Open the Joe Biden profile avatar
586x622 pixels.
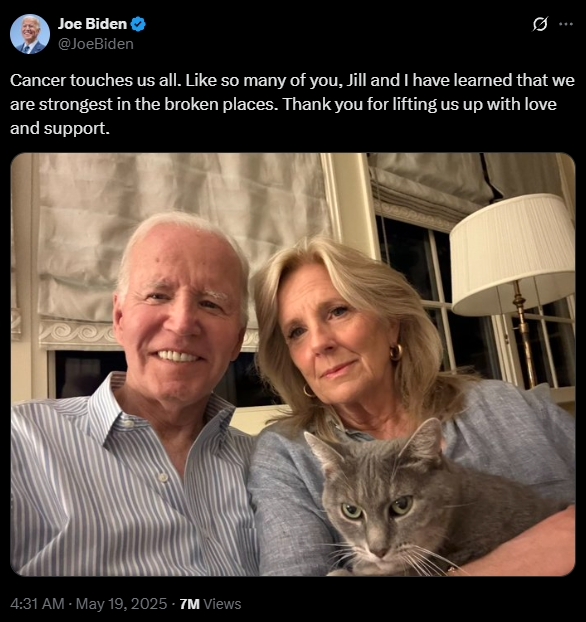coord(30,34)
